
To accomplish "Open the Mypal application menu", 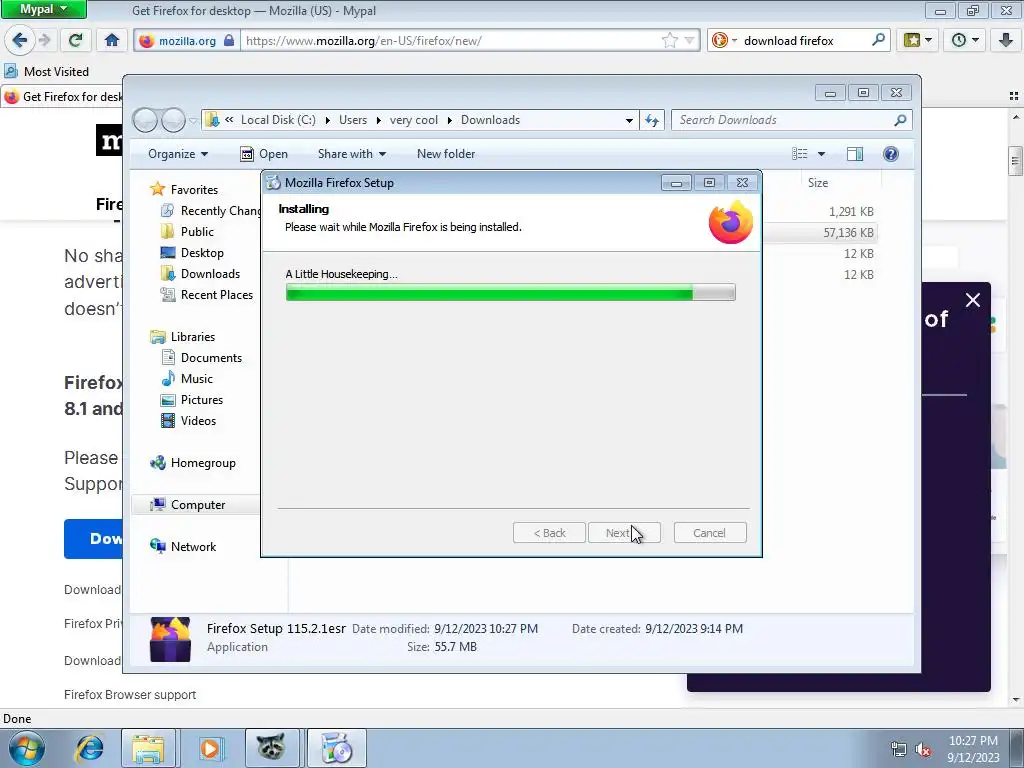I will 43,9.
